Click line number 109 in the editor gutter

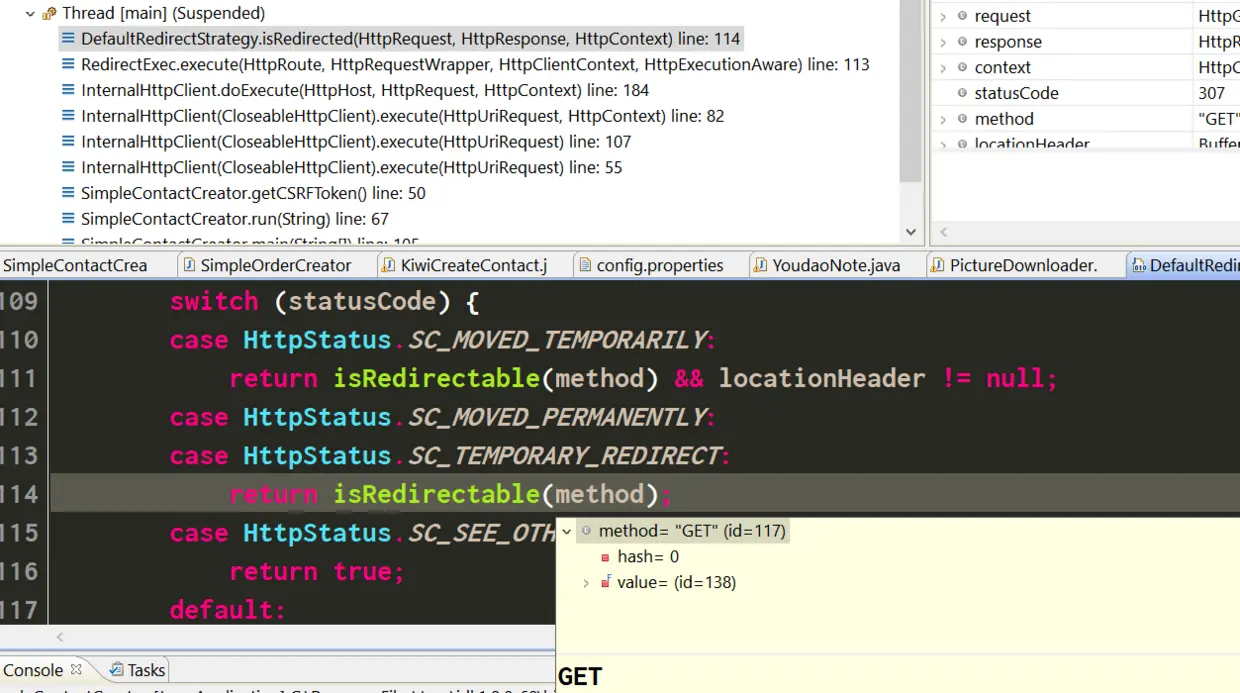[19, 301]
